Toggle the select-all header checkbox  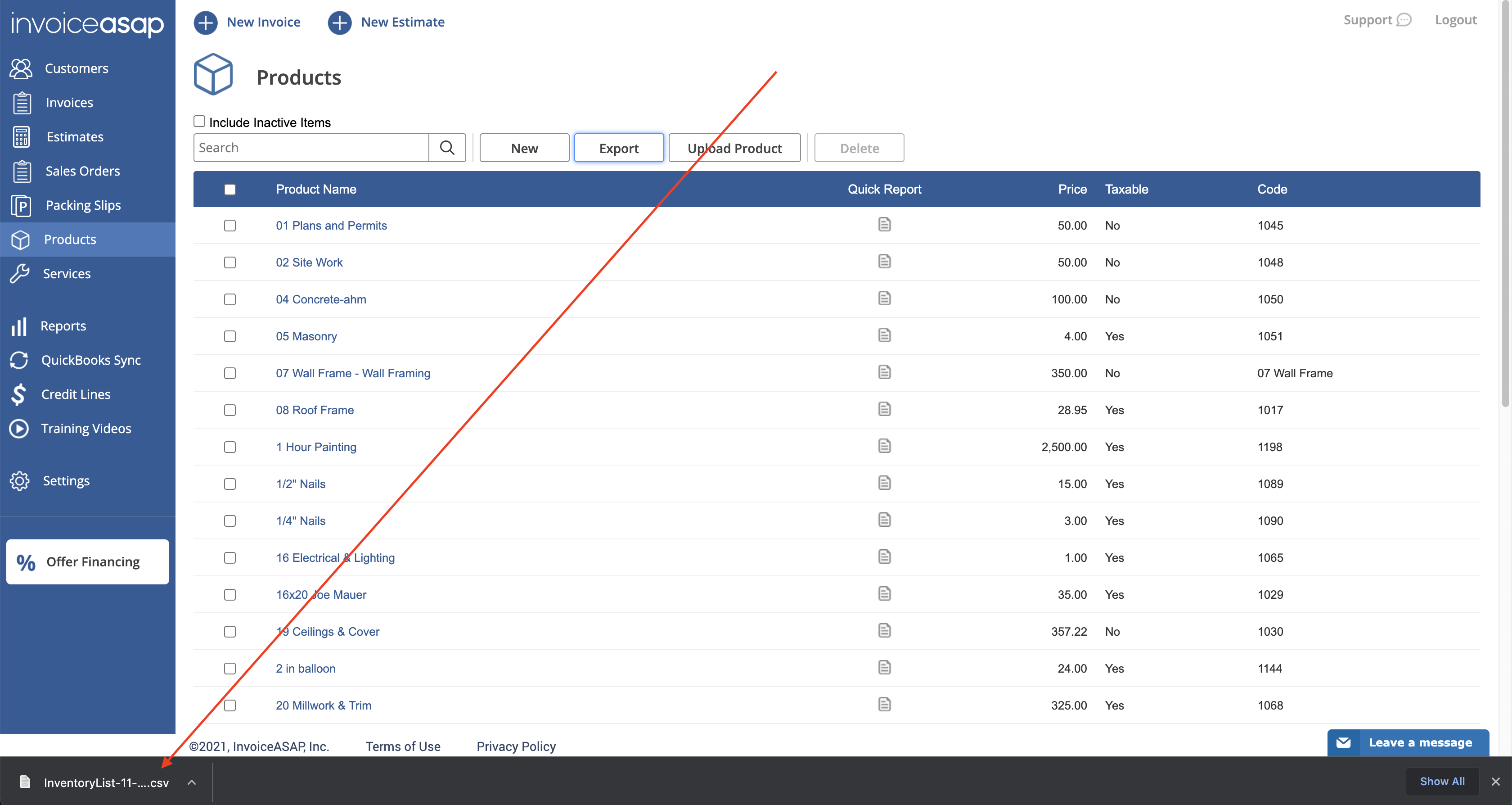coord(230,190)
